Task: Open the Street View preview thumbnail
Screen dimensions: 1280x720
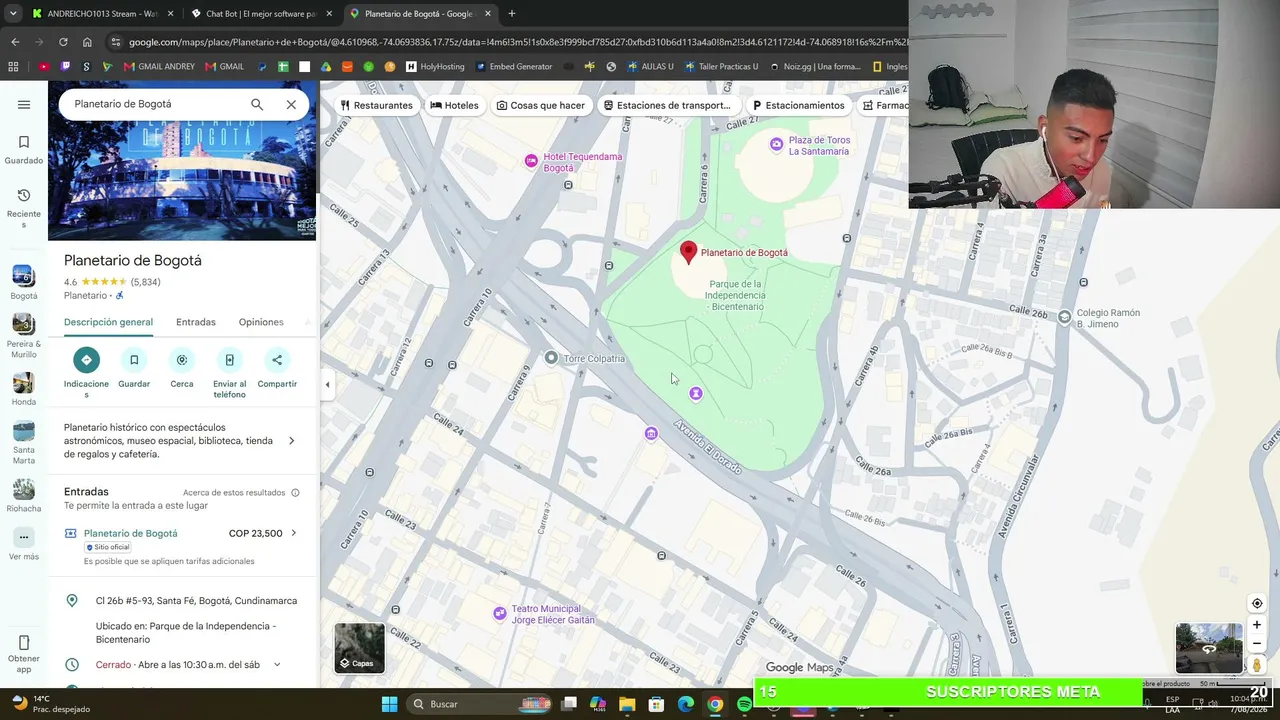Action: pyautogui.click(x=1208, y=648)
